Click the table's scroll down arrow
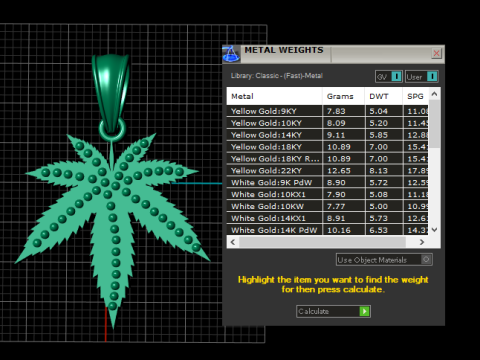 [x=434, y=230]
